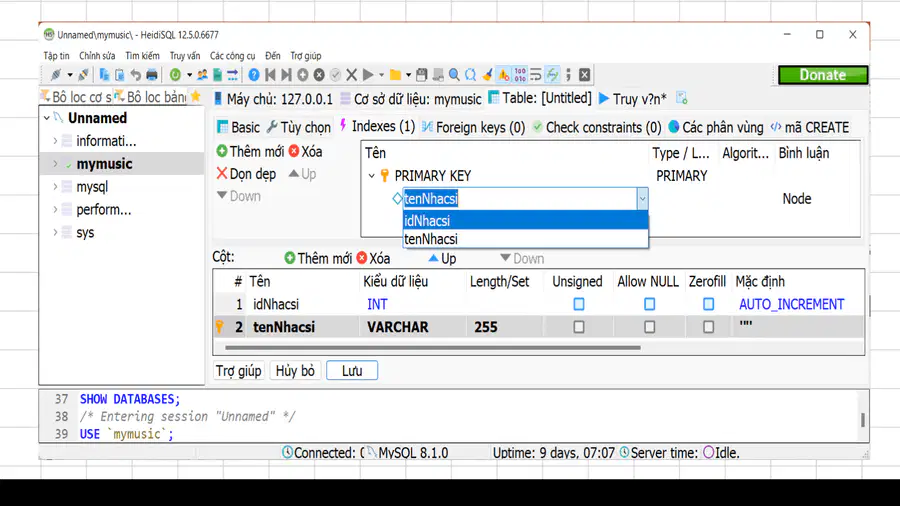Toggle Unsigned checkbox for tenNhacsi
The width and height of the screenshot is (900, 506).
pyautogui.click(x=579, y=327)
